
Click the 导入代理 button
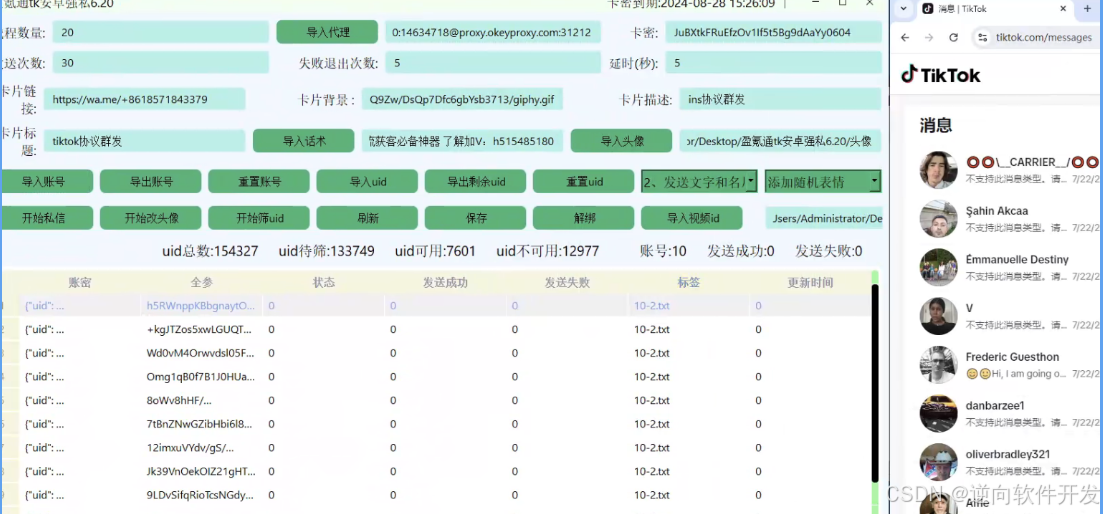(x=327, y=32)
